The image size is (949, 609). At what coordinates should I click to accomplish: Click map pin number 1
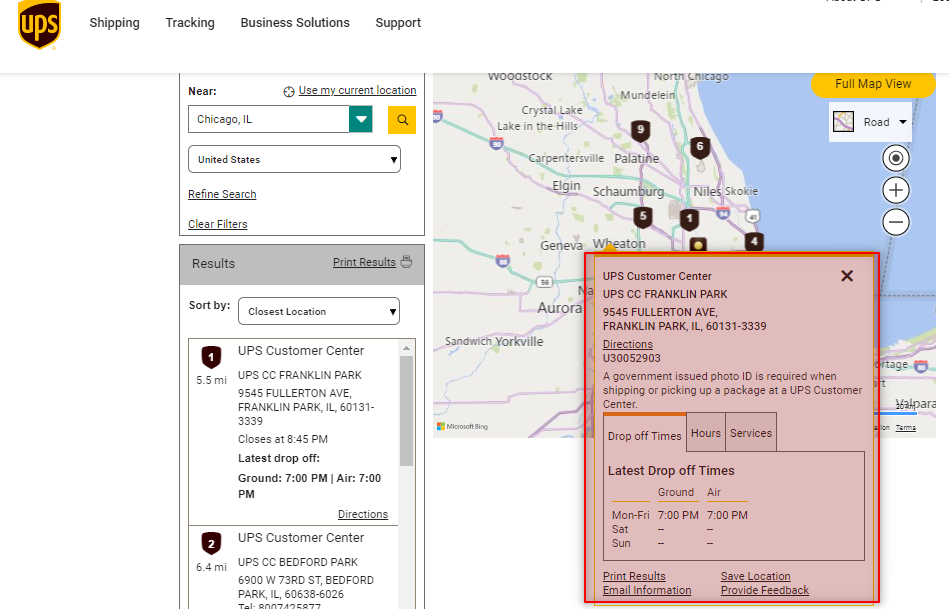coord(689,220)
